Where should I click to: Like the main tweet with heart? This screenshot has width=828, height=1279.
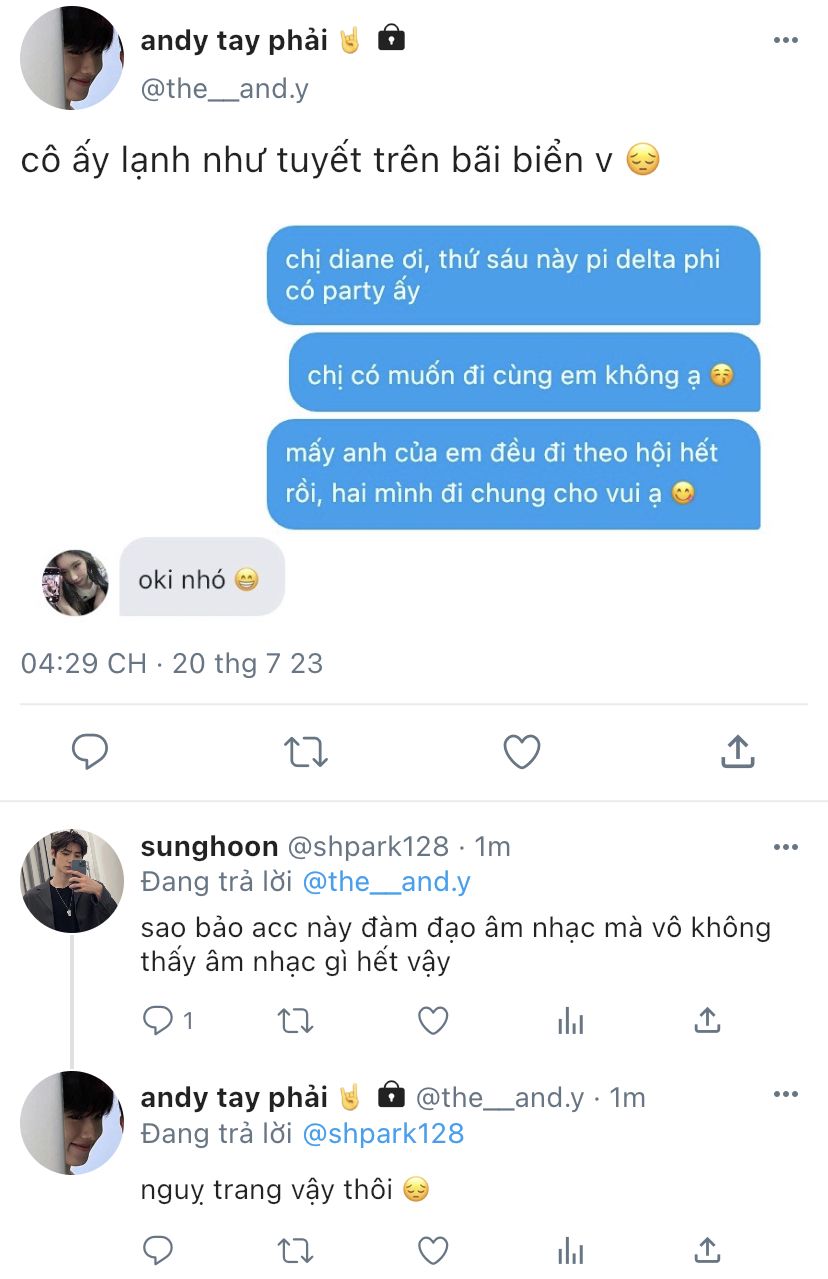coord(521,752)
